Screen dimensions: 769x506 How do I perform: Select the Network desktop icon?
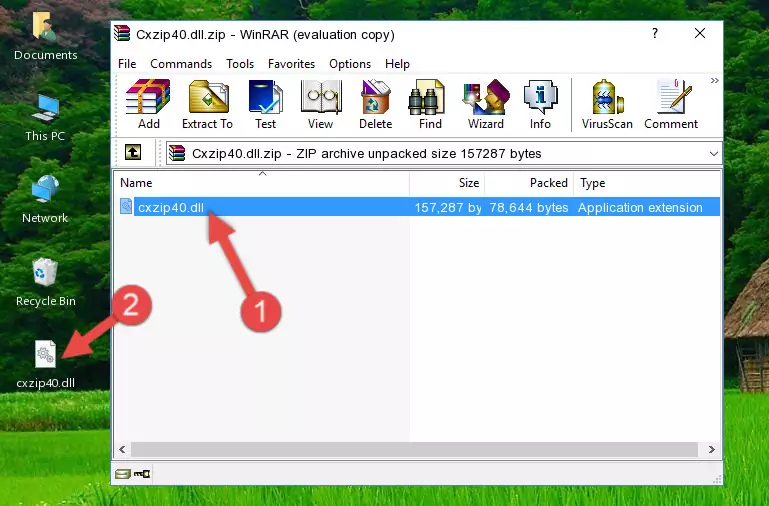pyautogui.click(x=45, y=199)
